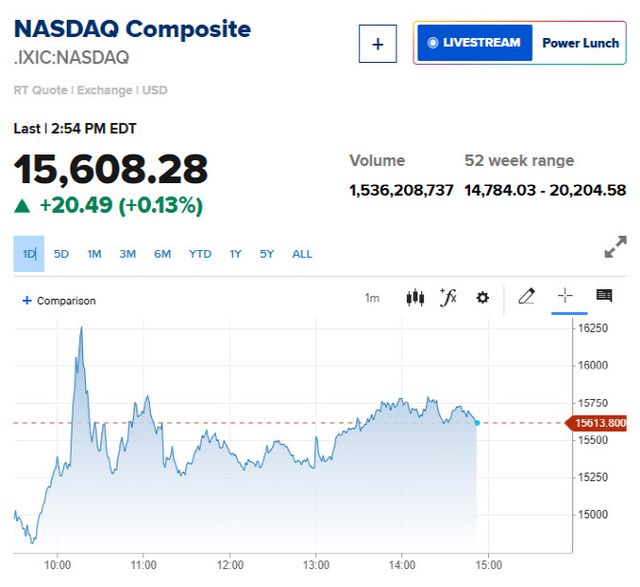Open the studies fx indicator menu
The height and width of the screenshot is (587, 640).
(x=448, y=297)
